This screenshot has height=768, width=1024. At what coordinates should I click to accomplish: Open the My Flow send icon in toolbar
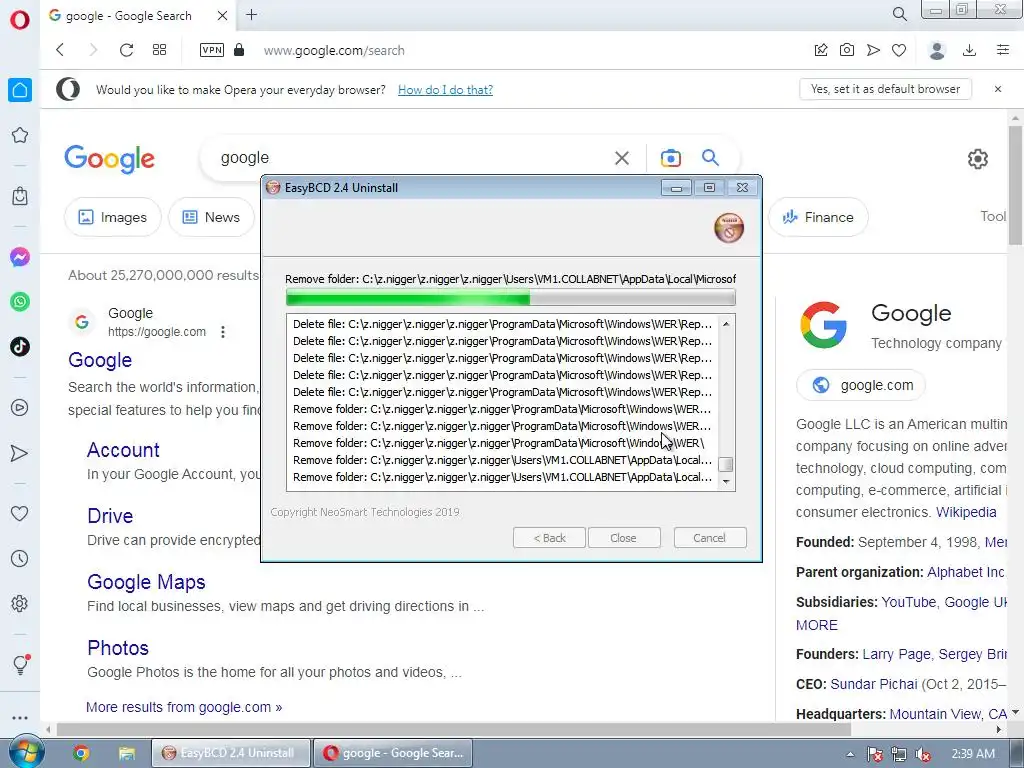pos(873,50)
